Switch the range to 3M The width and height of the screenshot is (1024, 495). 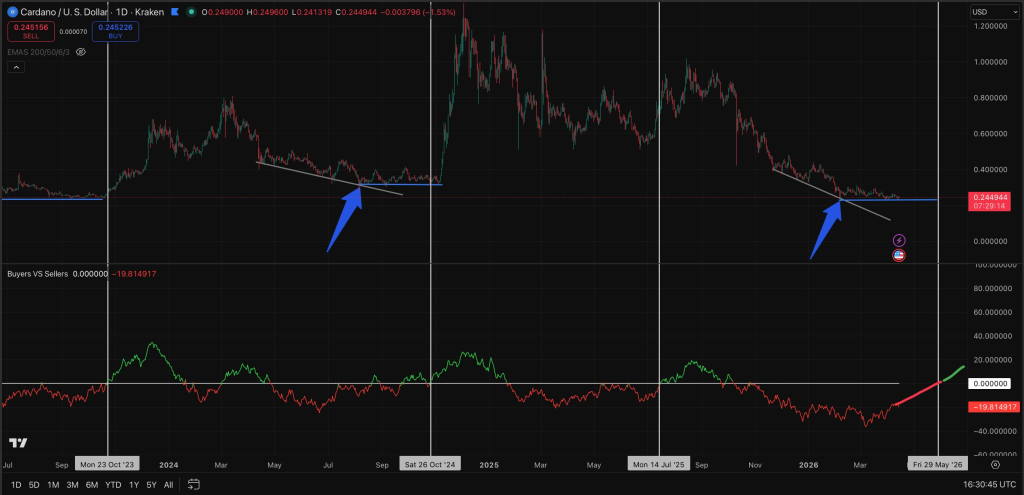72,485
